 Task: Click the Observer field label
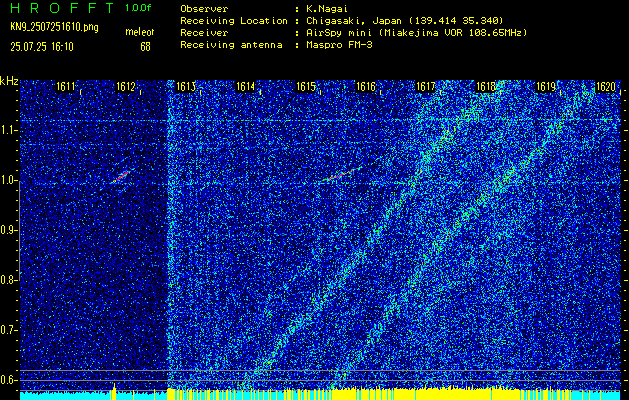tap(204, 8)
